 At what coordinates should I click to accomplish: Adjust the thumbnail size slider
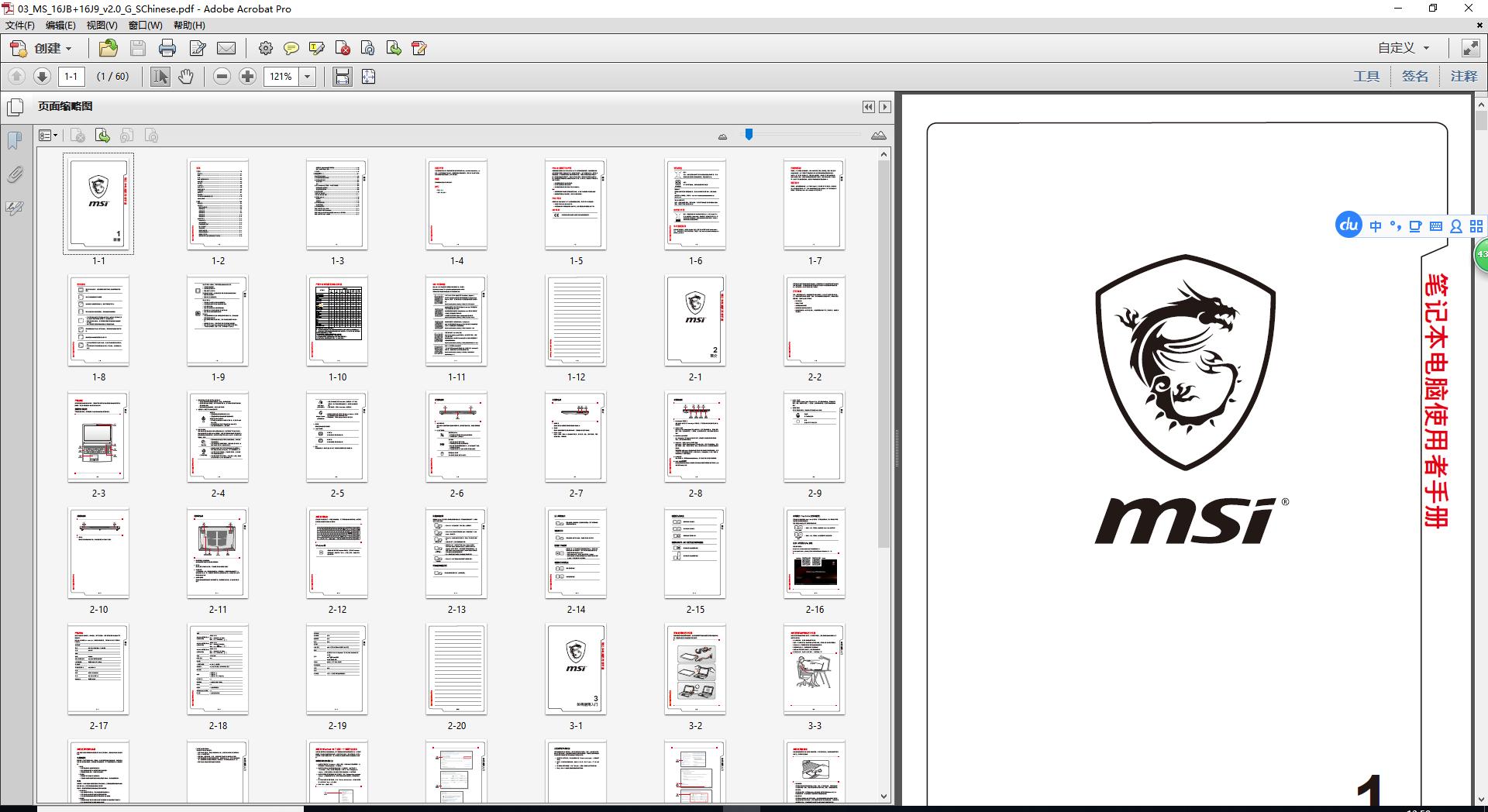[749, 135]
